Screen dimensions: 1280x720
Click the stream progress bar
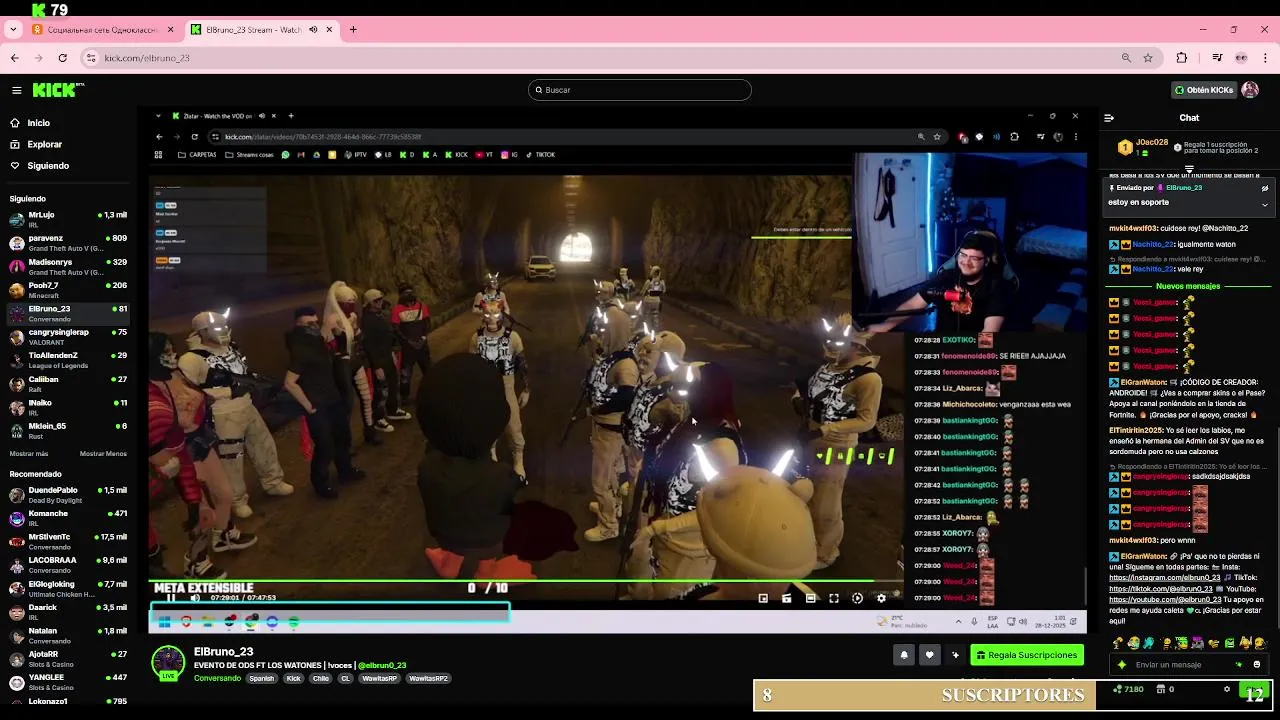tap(527, 580)
